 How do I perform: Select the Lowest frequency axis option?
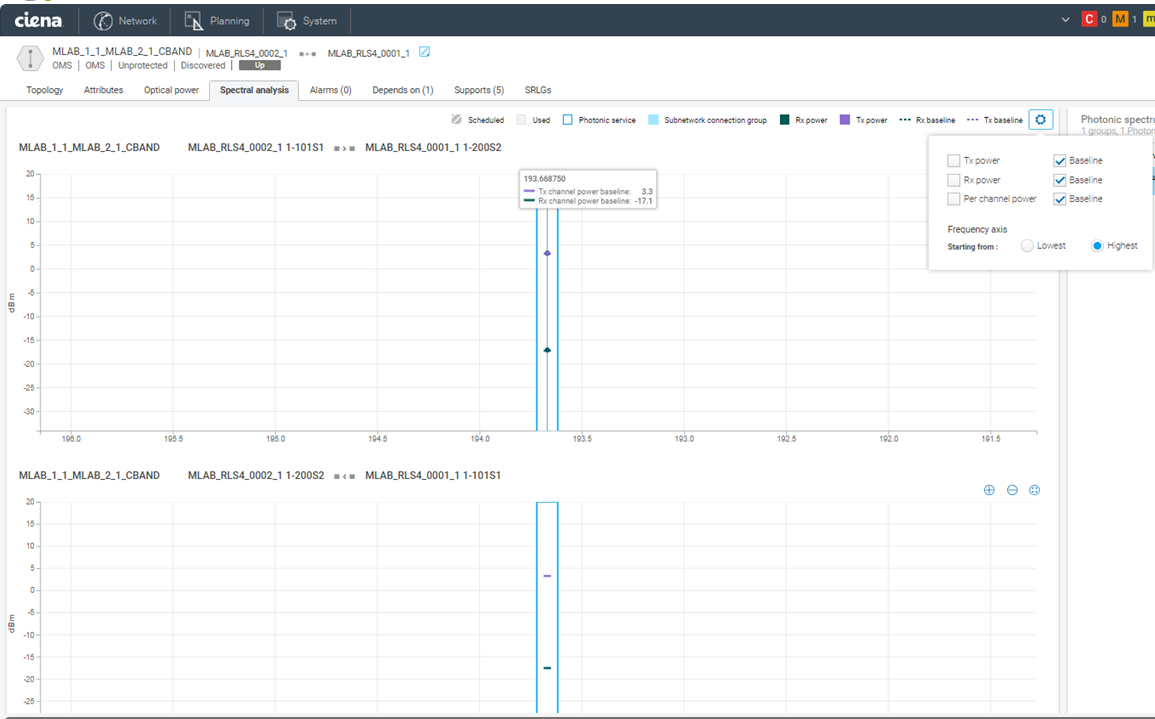click(x=1027, y=245)
